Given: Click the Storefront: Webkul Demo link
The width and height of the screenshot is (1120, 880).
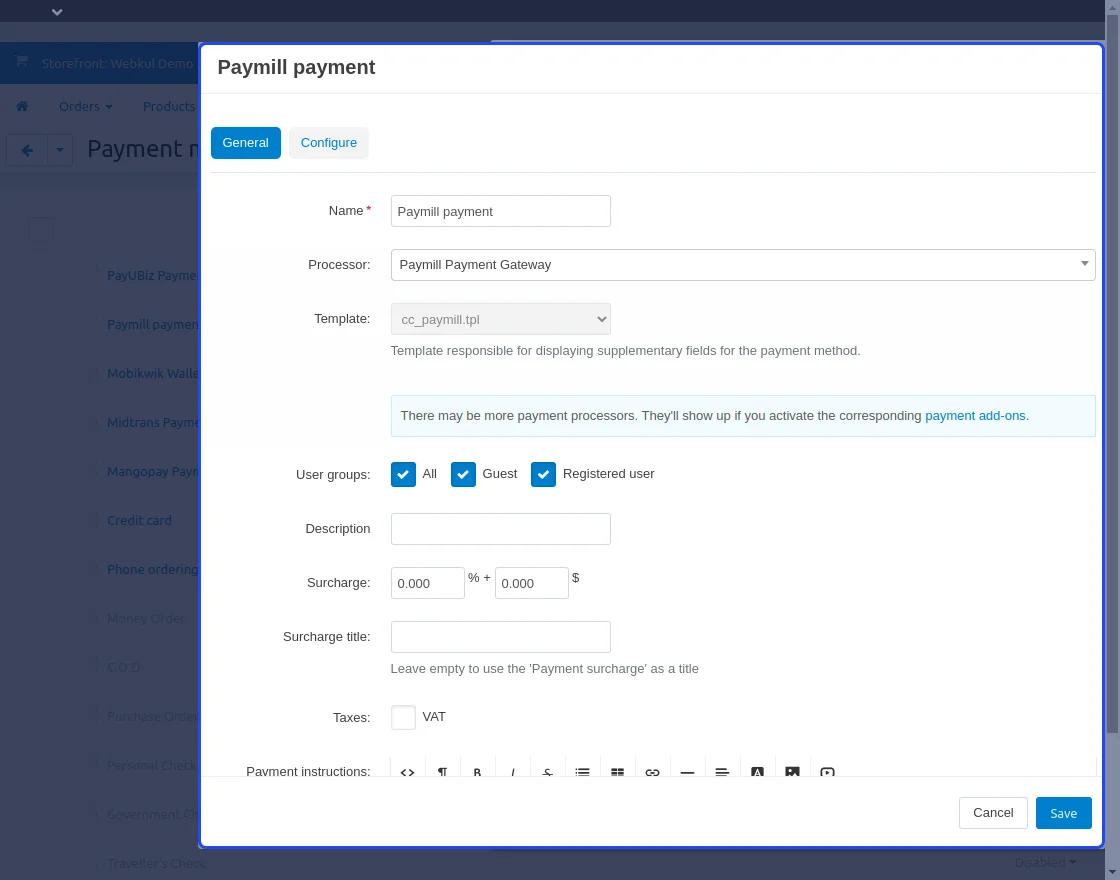Looking at the screenshot, I should point(117,64).
